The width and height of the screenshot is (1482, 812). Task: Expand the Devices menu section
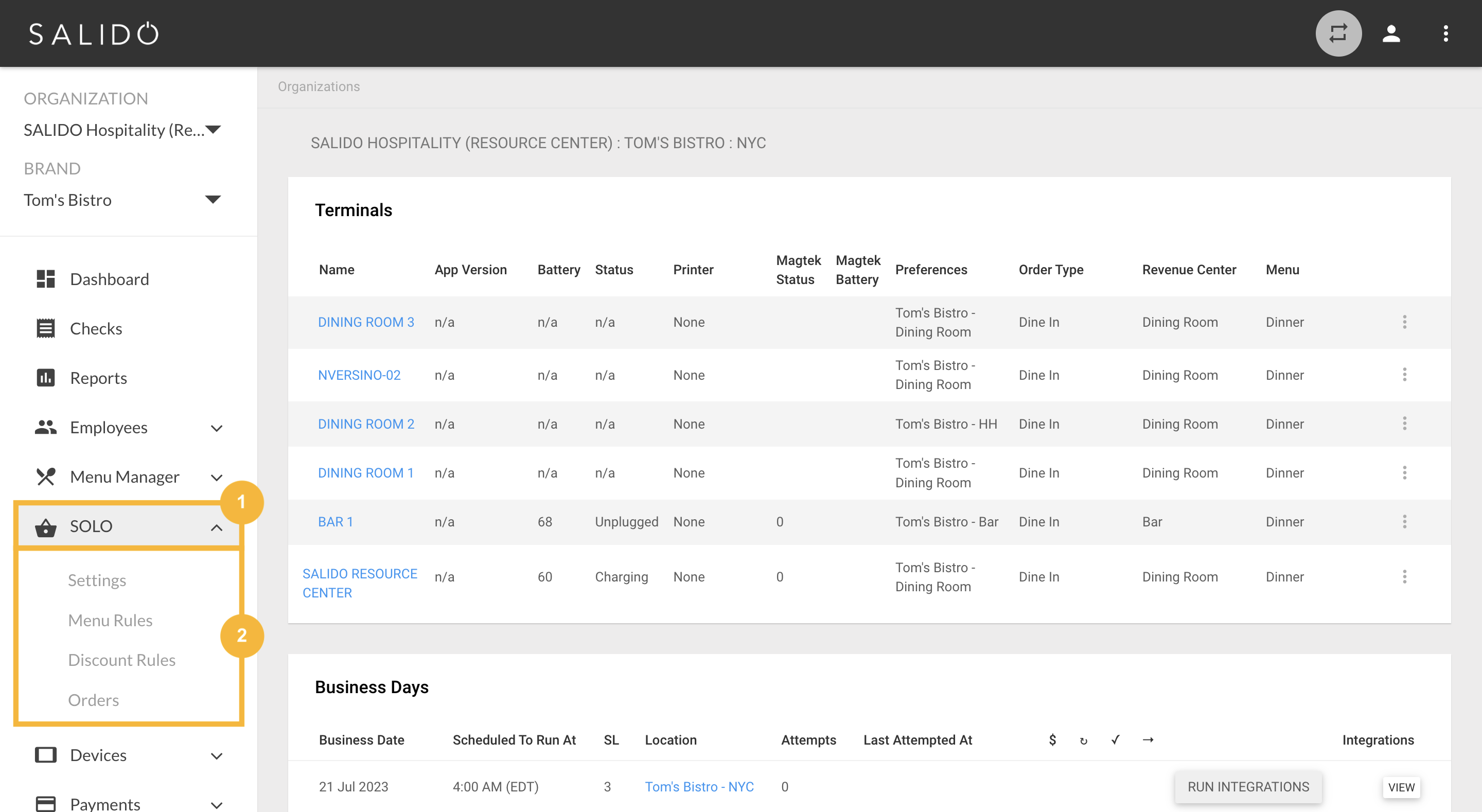pos(216,755)
